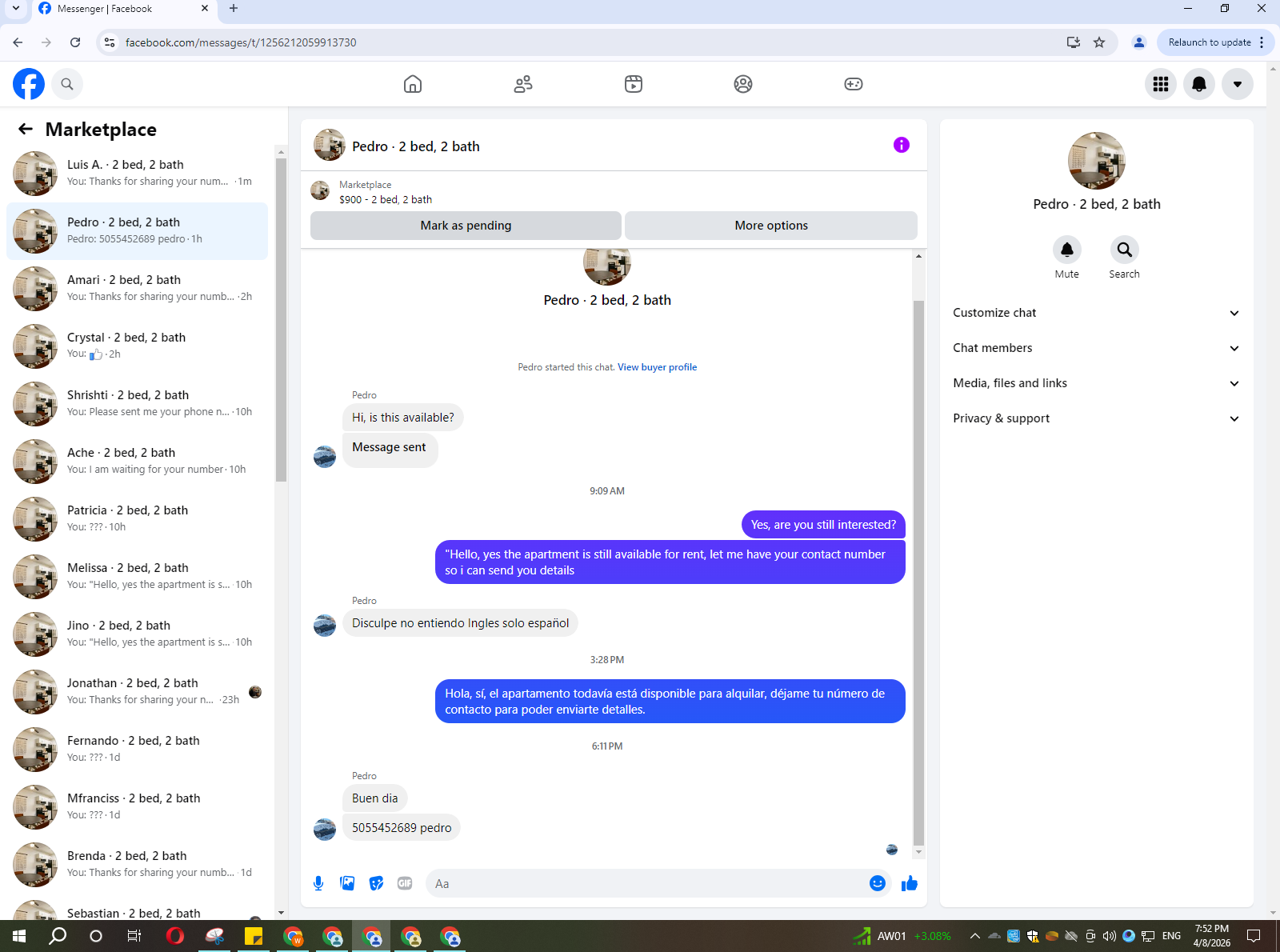Open More options button
This screenshot has height=952, width=1280.
coord(771,226)
